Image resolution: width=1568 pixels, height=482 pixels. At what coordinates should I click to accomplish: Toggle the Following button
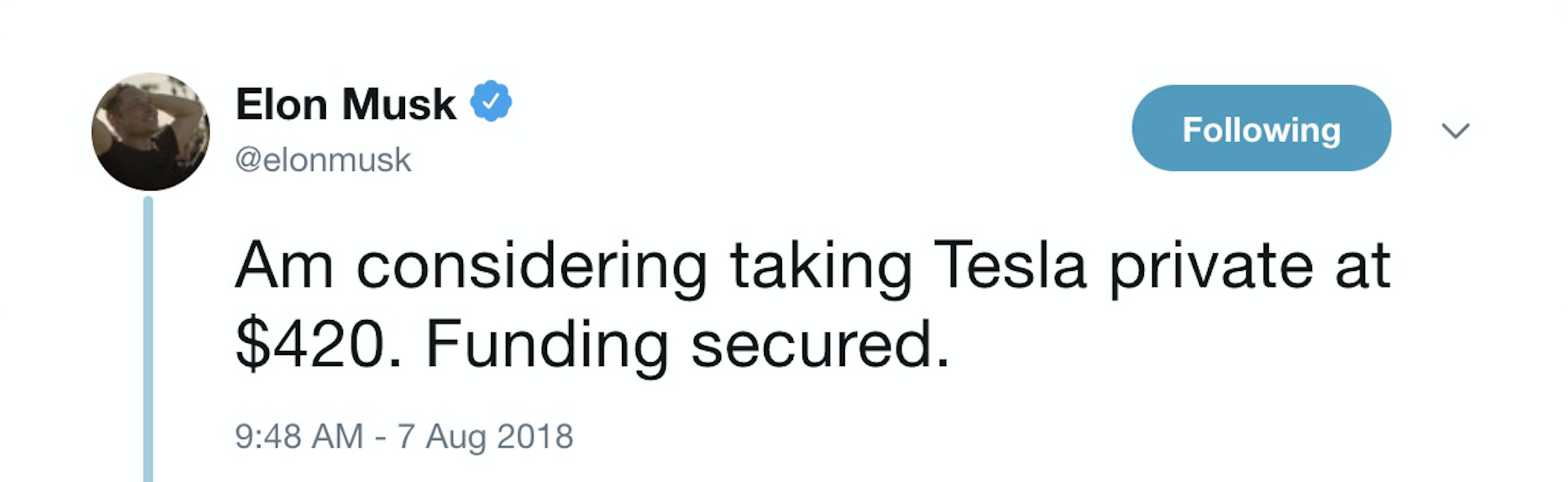tap(1261, 128)
